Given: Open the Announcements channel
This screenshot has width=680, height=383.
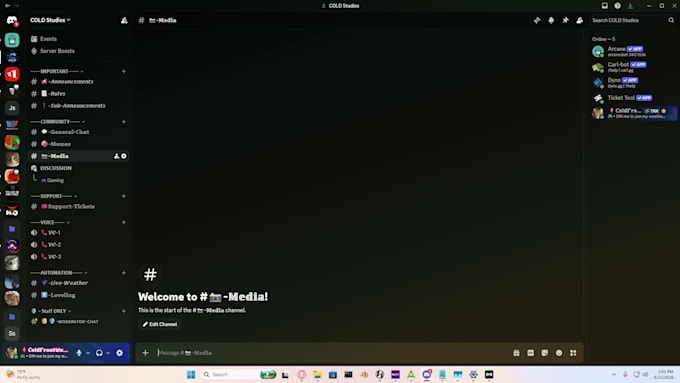Looking at the screenshot, I should (x=78, y=82).
